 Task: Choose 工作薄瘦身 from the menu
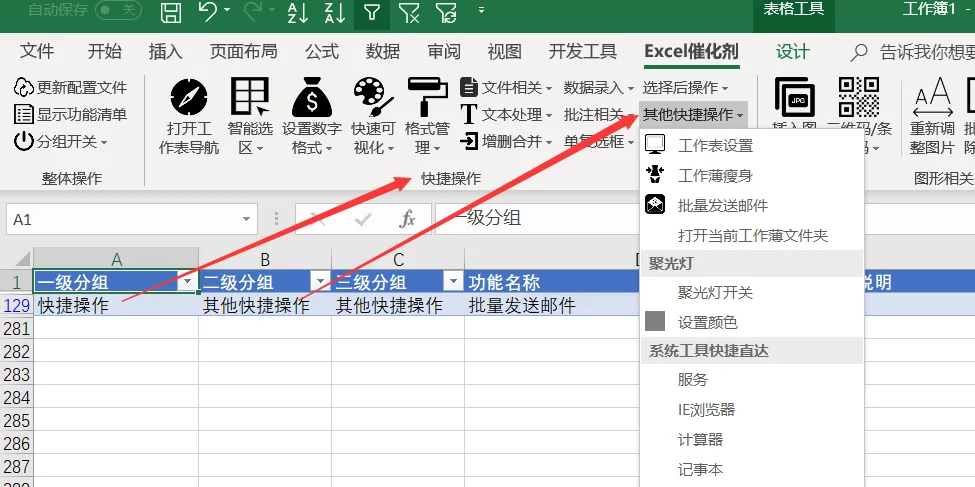pyautogui.click(x=752, y=175)
